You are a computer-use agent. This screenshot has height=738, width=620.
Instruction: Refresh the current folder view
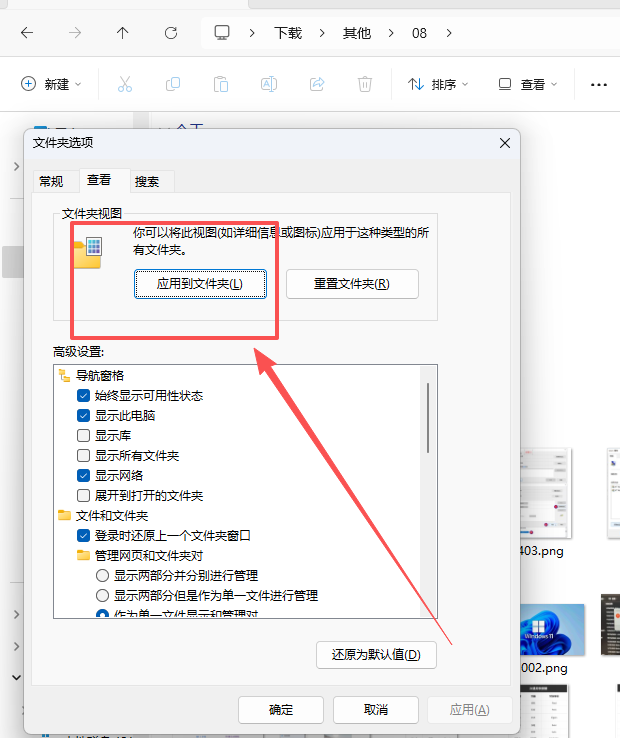click(x=169, y=33)
